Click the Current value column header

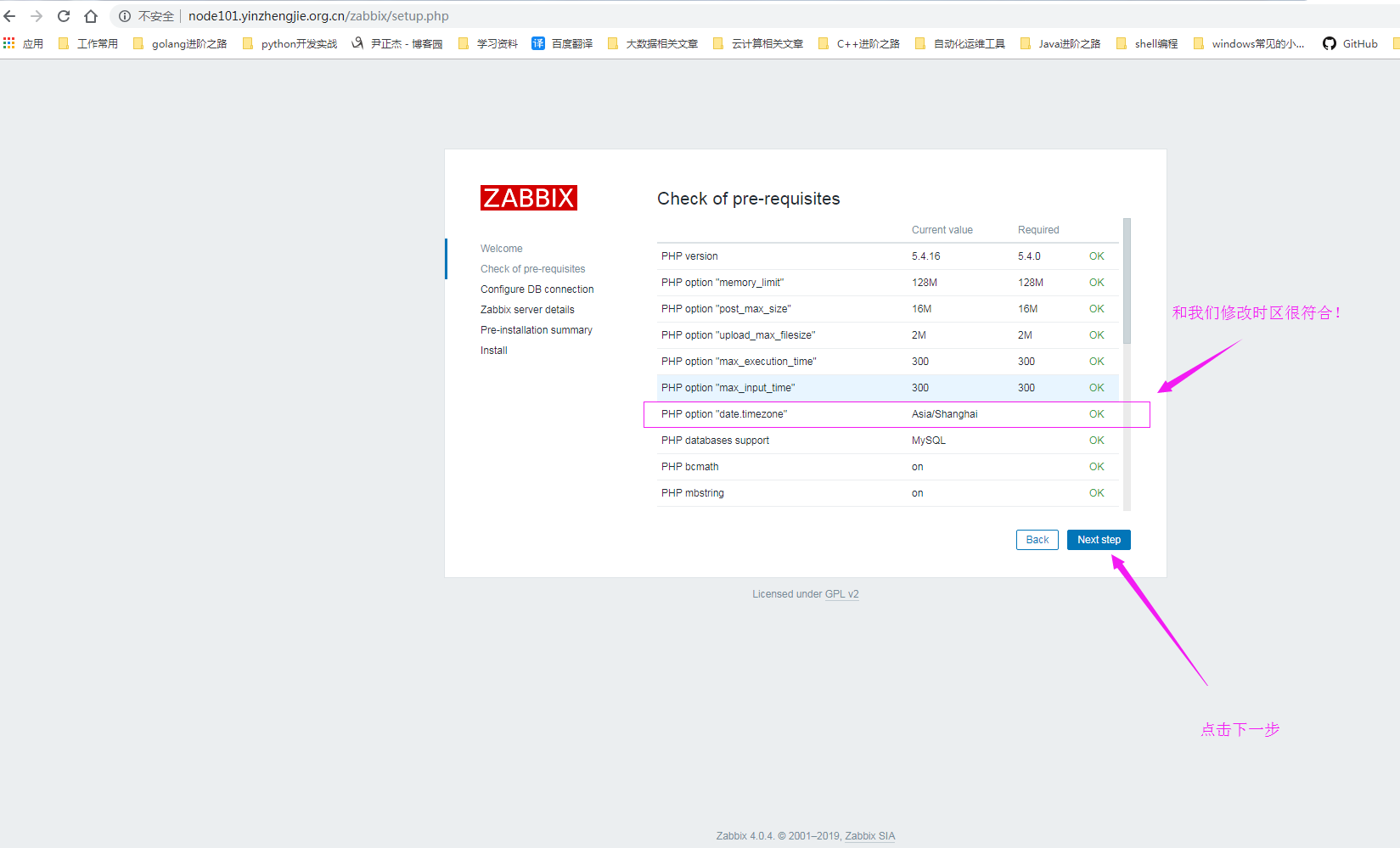click(x=942, y=230)
